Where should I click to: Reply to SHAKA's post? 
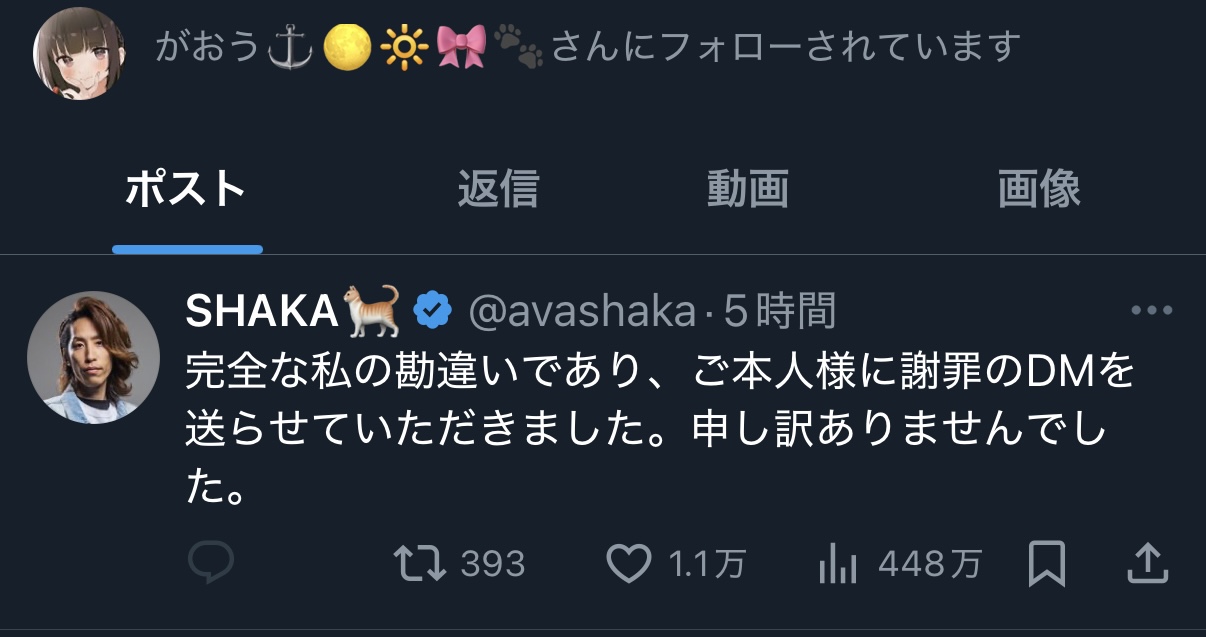(x=210, y=564)
